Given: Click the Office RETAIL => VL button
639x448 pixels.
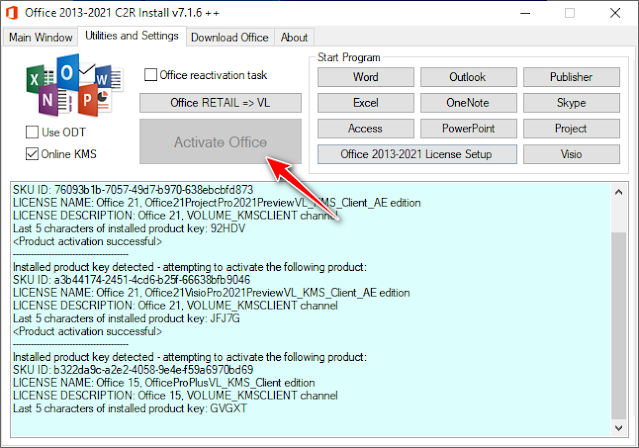Looking at the screenshot, I should [x=220, y=103].
